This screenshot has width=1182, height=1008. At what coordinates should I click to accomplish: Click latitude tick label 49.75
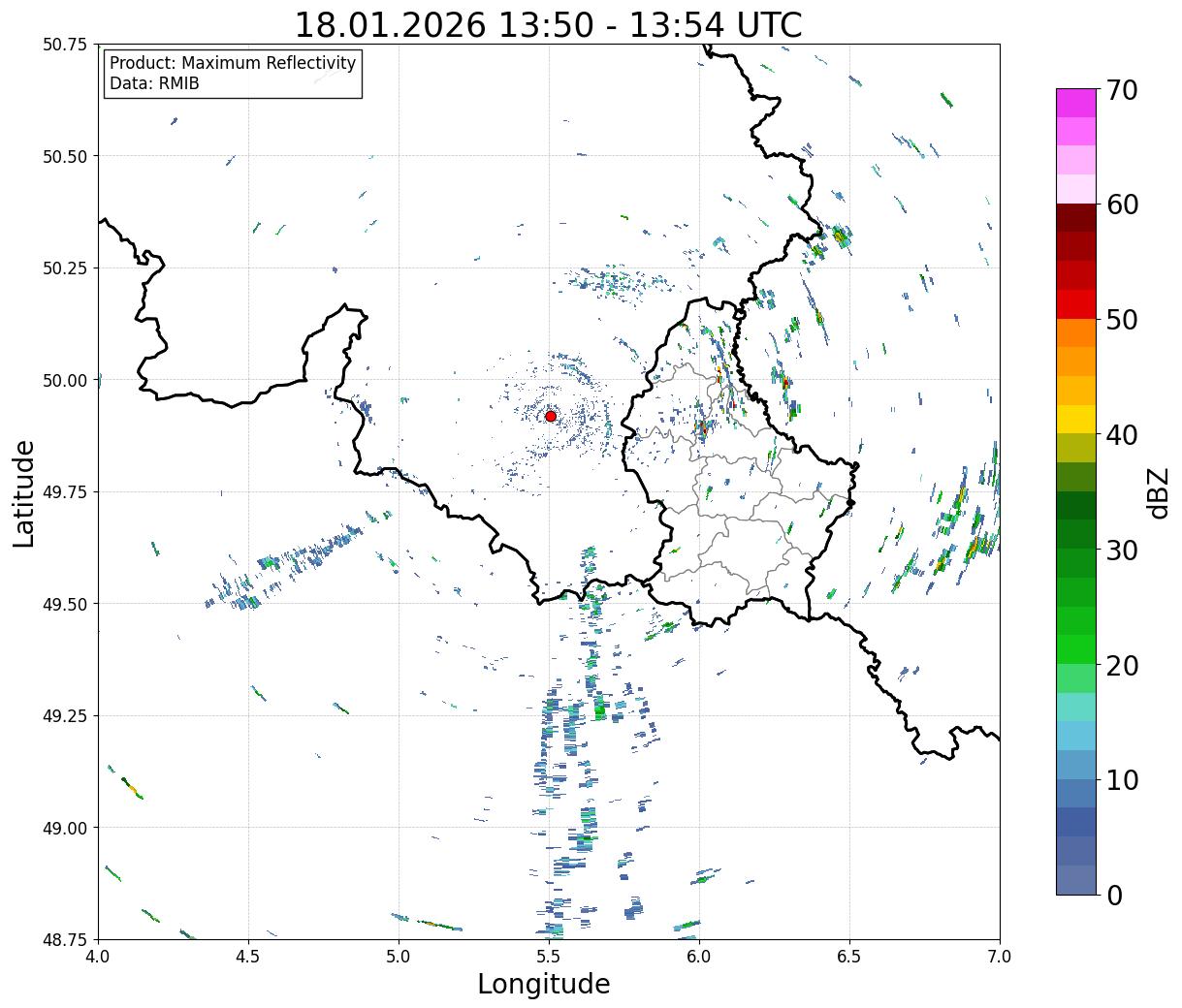coord(65,492)
